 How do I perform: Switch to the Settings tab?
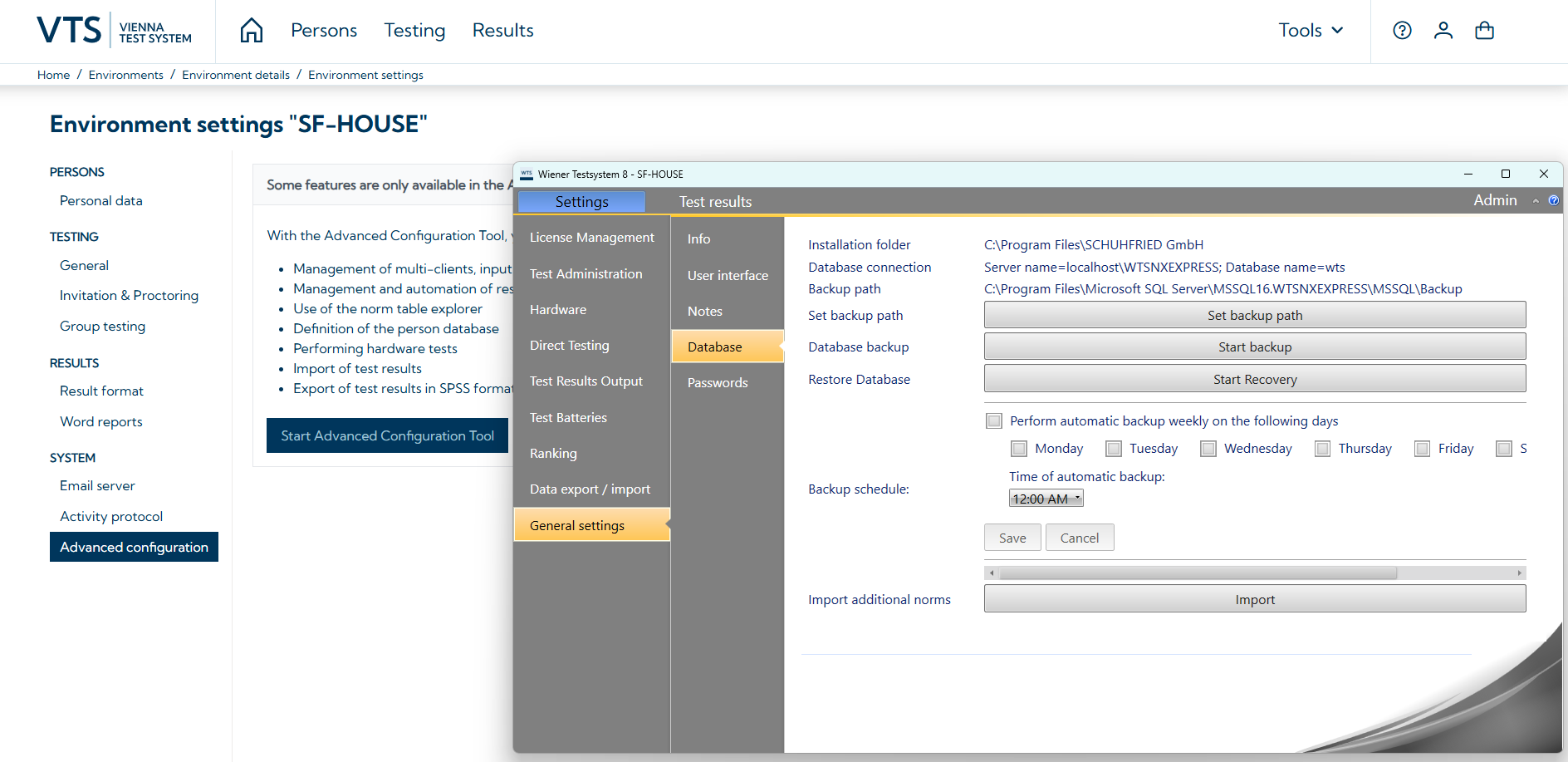tap(581, 202)
